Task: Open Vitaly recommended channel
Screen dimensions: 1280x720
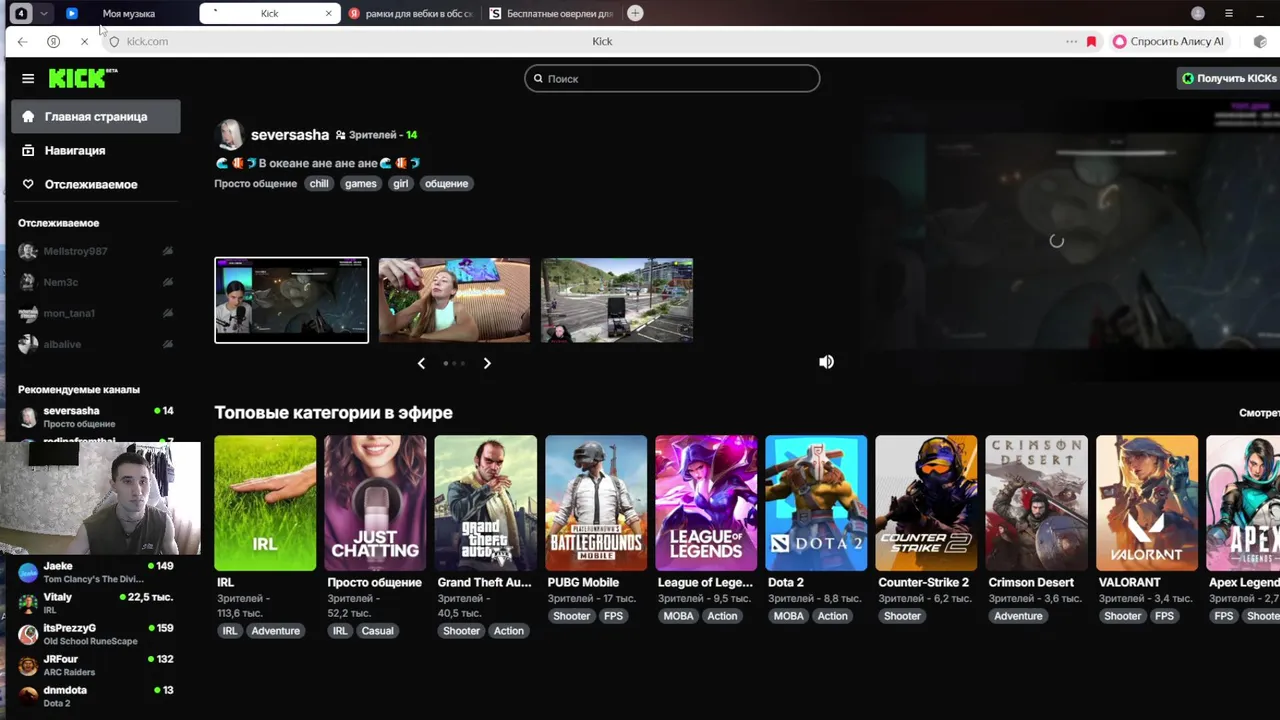Action: point(96,603)
